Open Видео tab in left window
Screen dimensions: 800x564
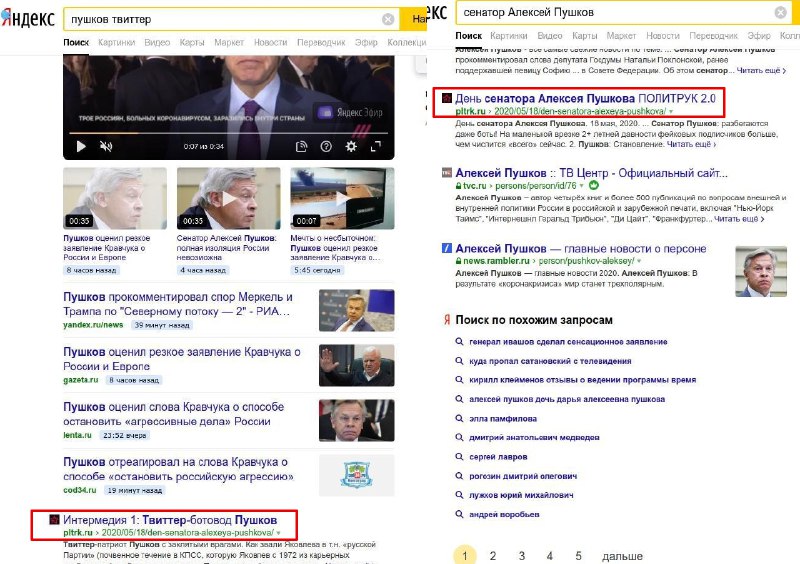157,42
